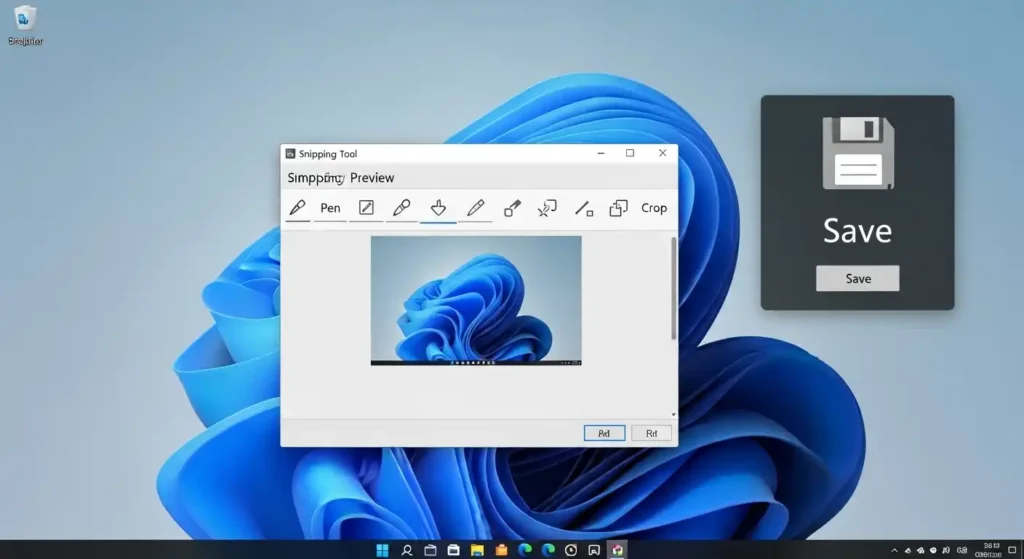This screenshot has height=559, width=1024.
Task: Expand the system tray hidden icons chevron
Action: (894, 551)
